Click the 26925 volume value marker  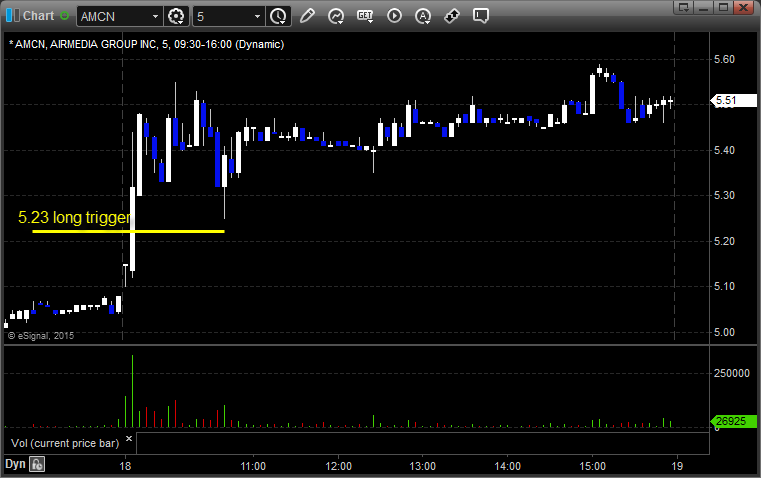[x=733, y=421]
